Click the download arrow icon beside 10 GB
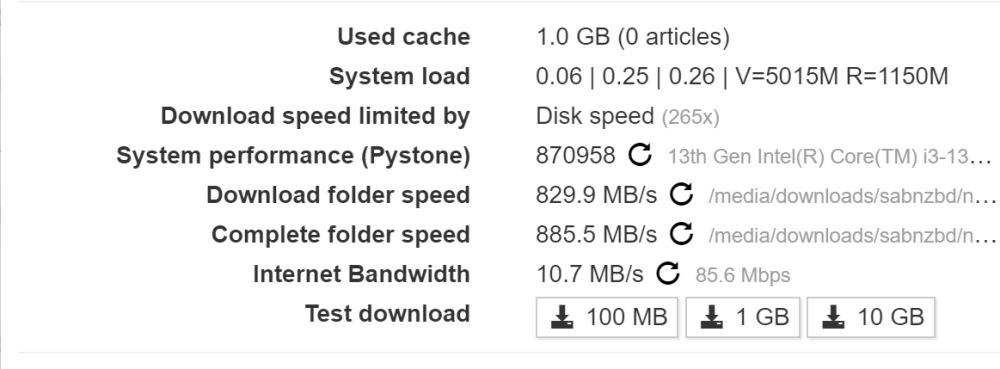The width and height of the screenshot is (1000, 369). pos(833,317)
